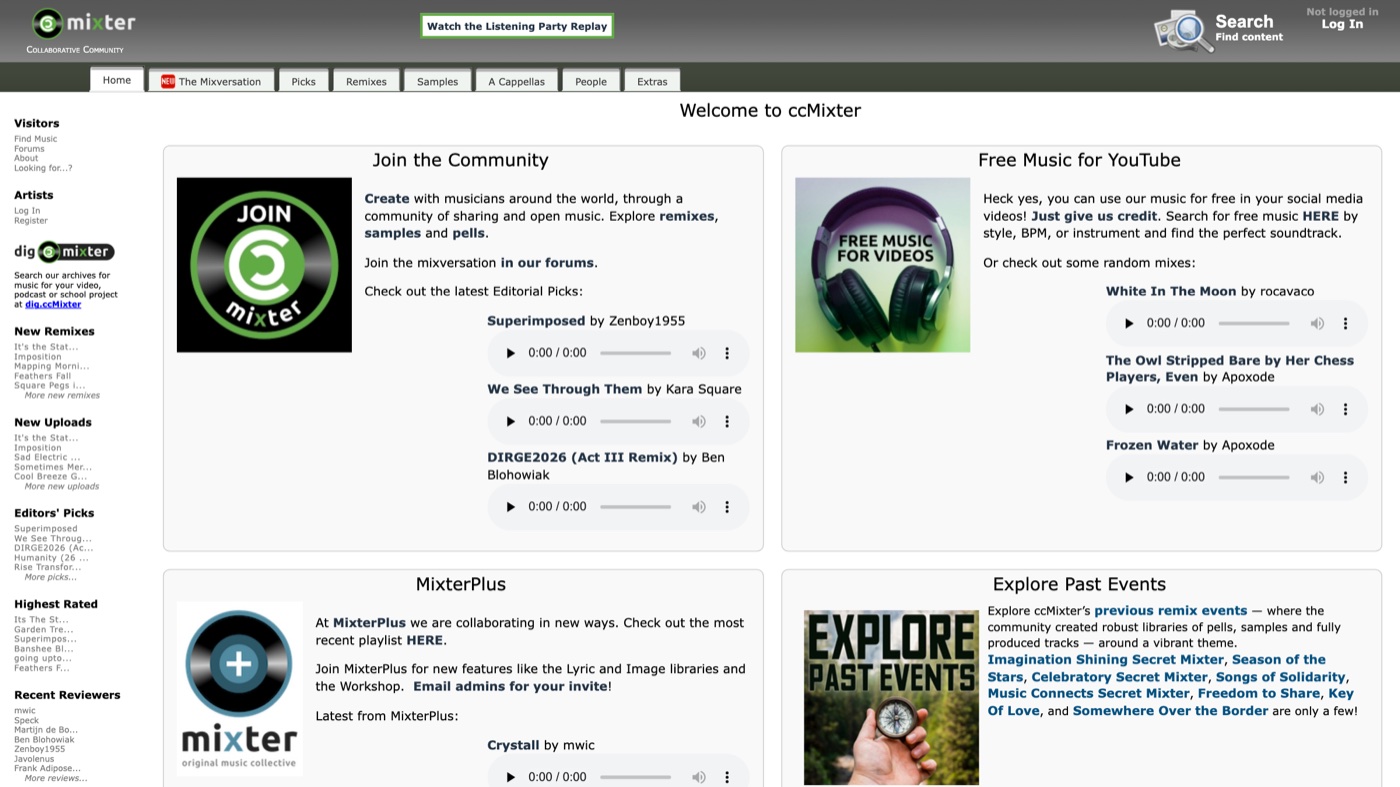Open the Remixes tab

(x=366, y=81)
